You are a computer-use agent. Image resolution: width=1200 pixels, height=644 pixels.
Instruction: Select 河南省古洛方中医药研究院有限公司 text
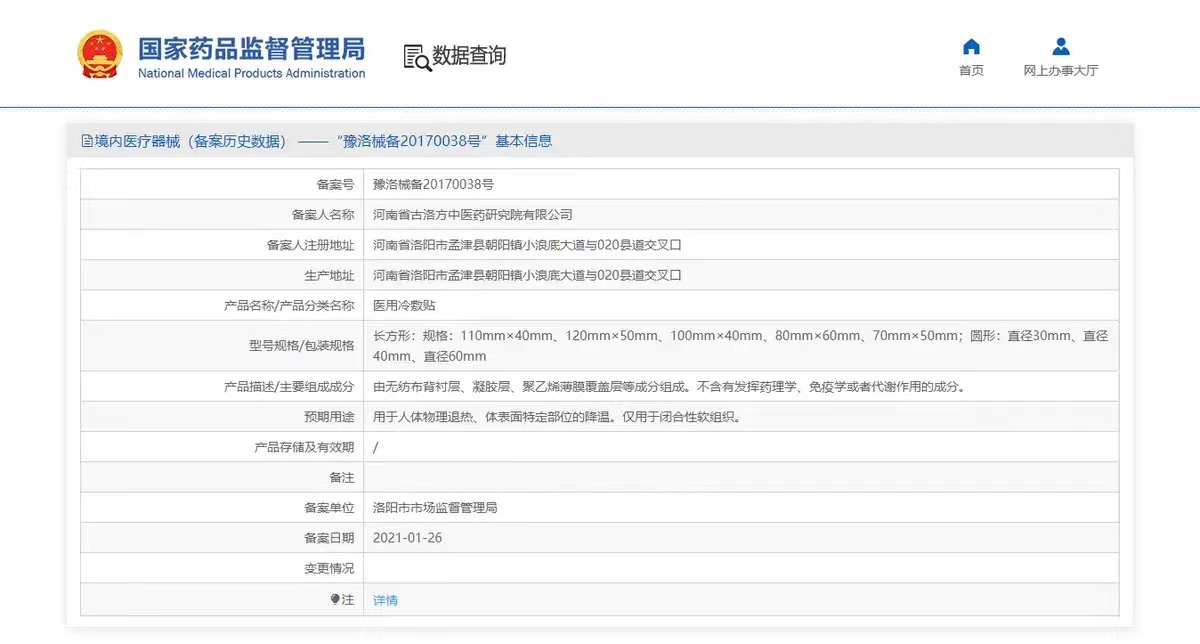tap(472, 214)
